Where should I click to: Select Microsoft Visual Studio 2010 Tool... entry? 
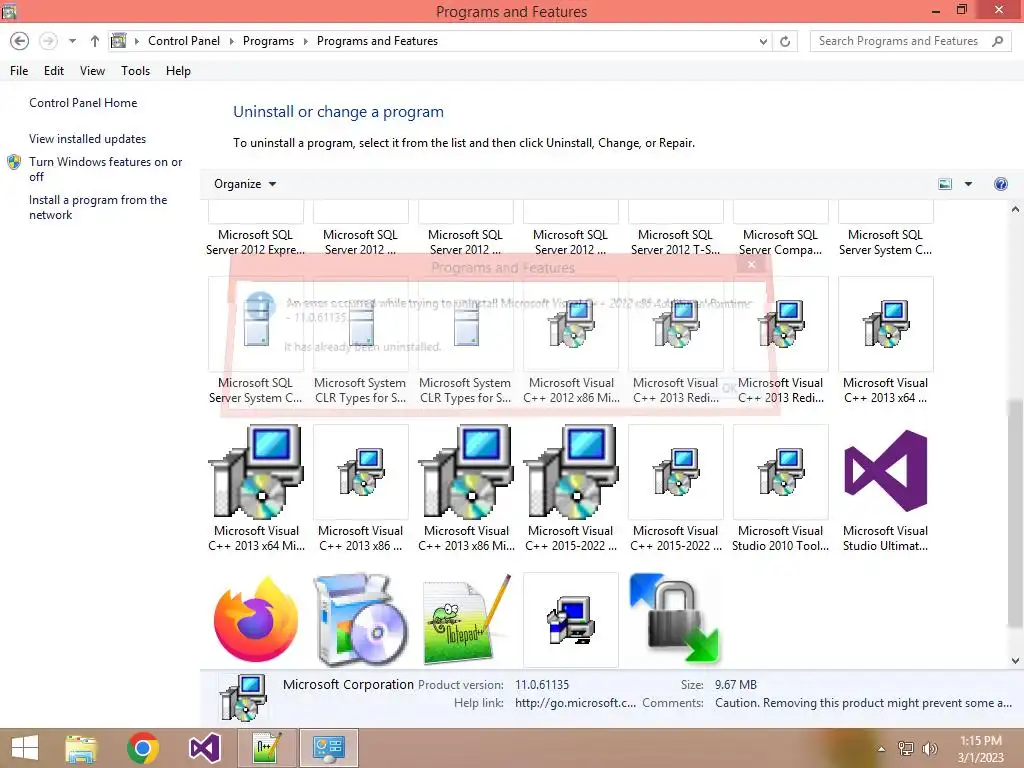[x=780, y=488]
